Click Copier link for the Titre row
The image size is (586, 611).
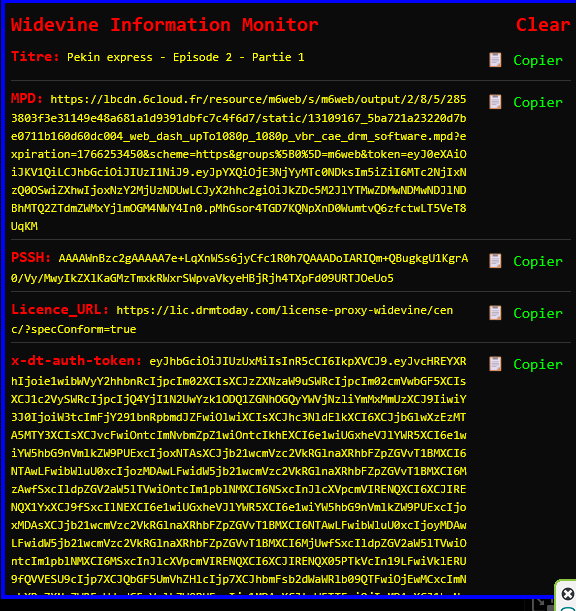point(538,60)
